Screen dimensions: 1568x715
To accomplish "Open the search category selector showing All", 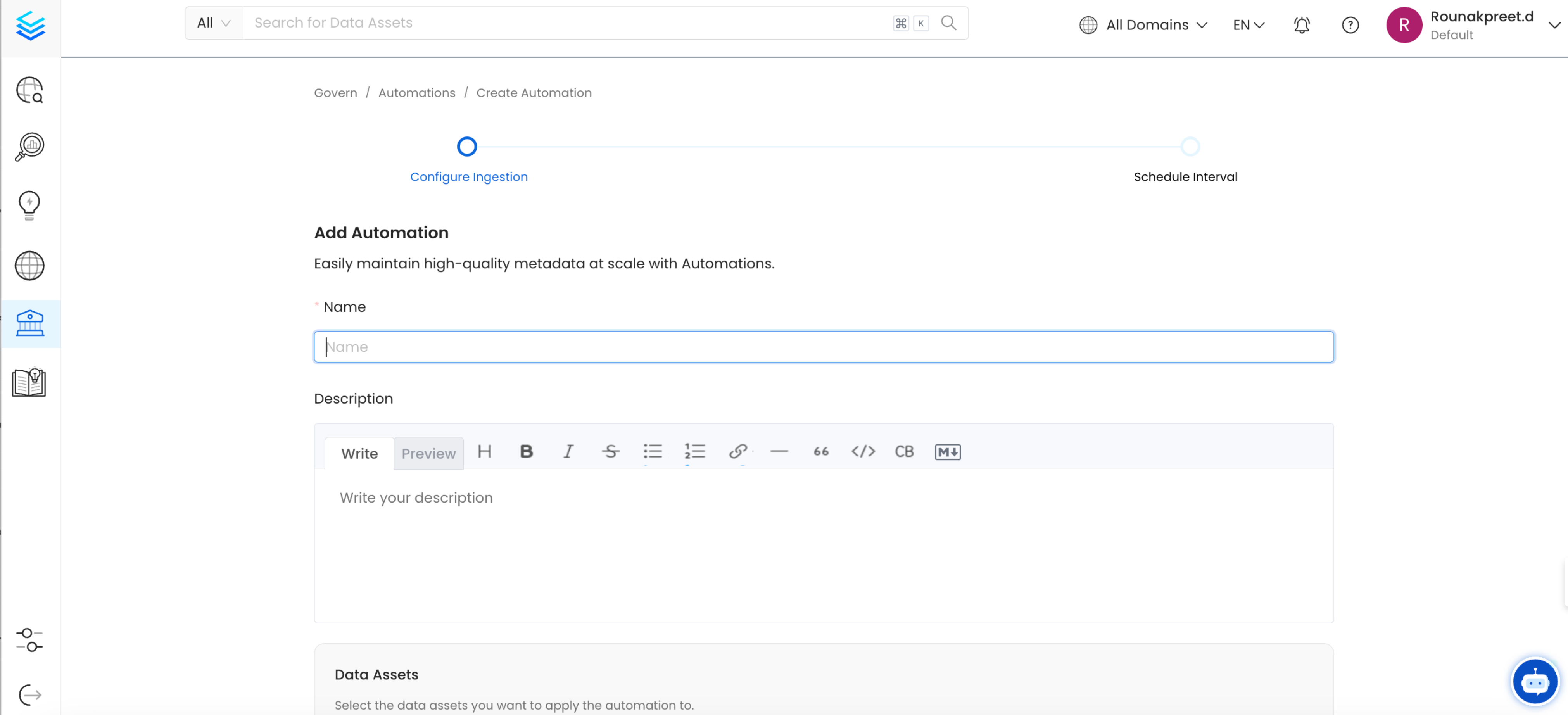I will click(213, 22).
